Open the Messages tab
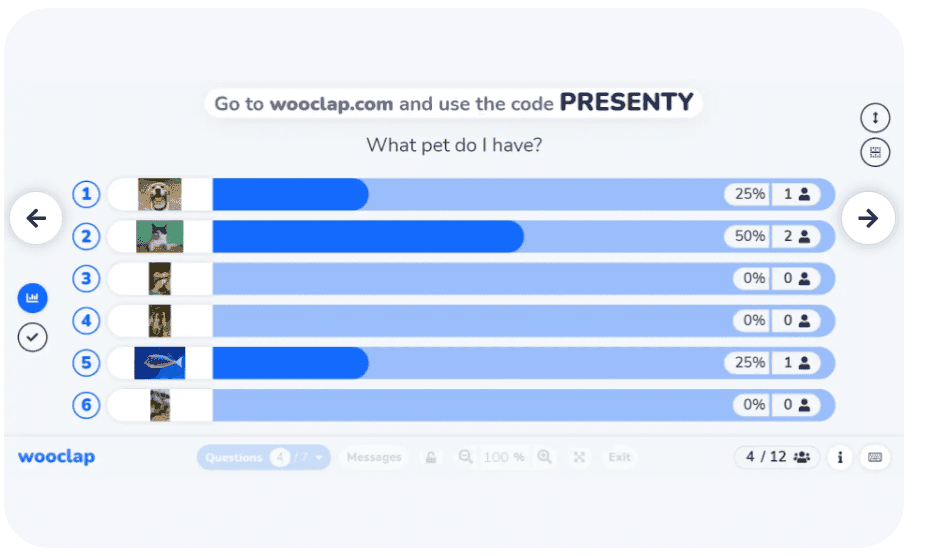This screenshot has width=930, height=556. click(374, 457)
